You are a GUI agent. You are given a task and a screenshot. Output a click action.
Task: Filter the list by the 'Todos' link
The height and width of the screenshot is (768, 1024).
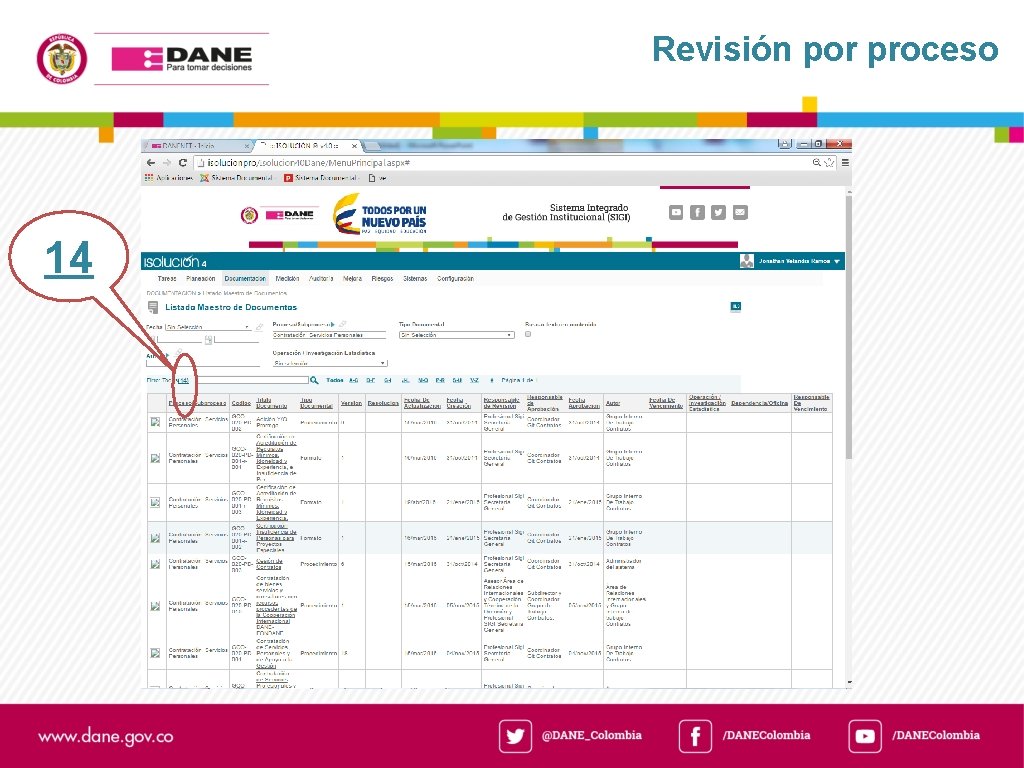[335, 380]
